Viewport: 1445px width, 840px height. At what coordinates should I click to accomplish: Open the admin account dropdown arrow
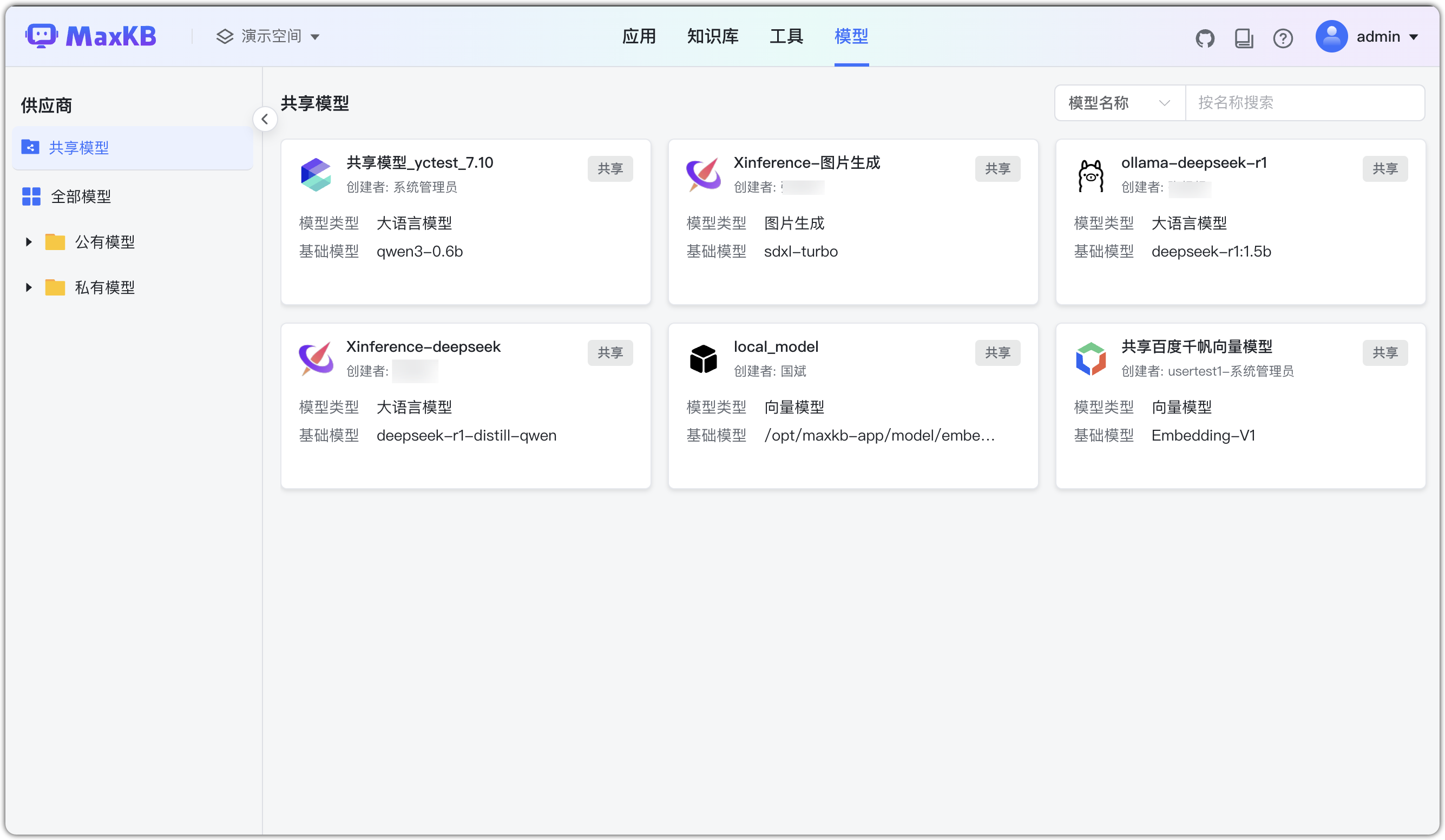click(1414, 37)
